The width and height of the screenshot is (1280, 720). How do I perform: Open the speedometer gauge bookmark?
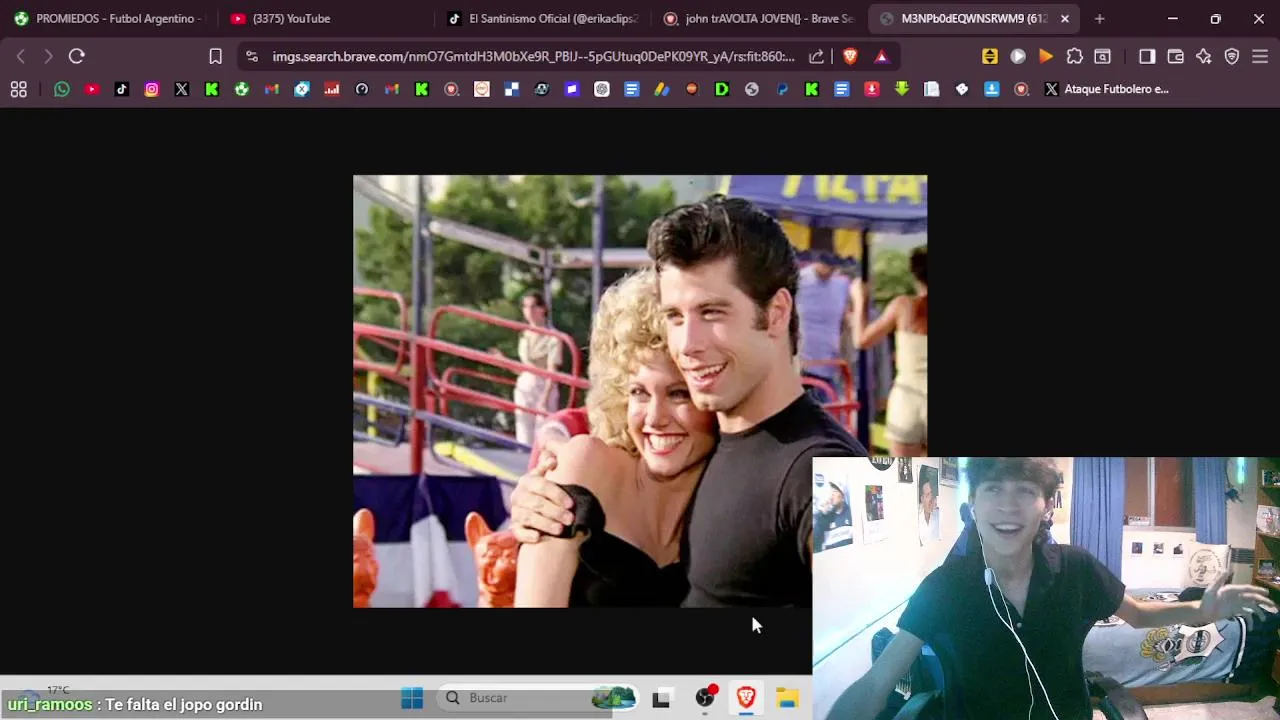pos(362,89)
